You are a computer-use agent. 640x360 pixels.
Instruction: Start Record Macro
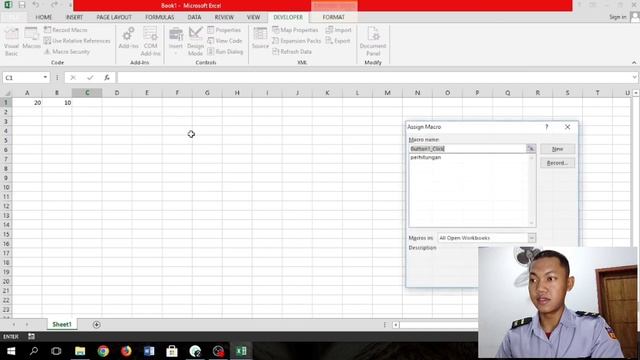(66, 30)
